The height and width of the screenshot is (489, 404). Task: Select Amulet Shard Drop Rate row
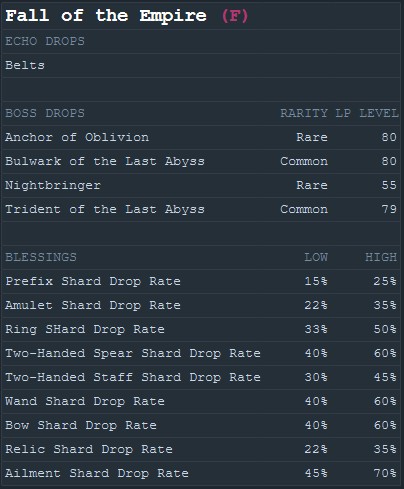(x=201, y=305)
